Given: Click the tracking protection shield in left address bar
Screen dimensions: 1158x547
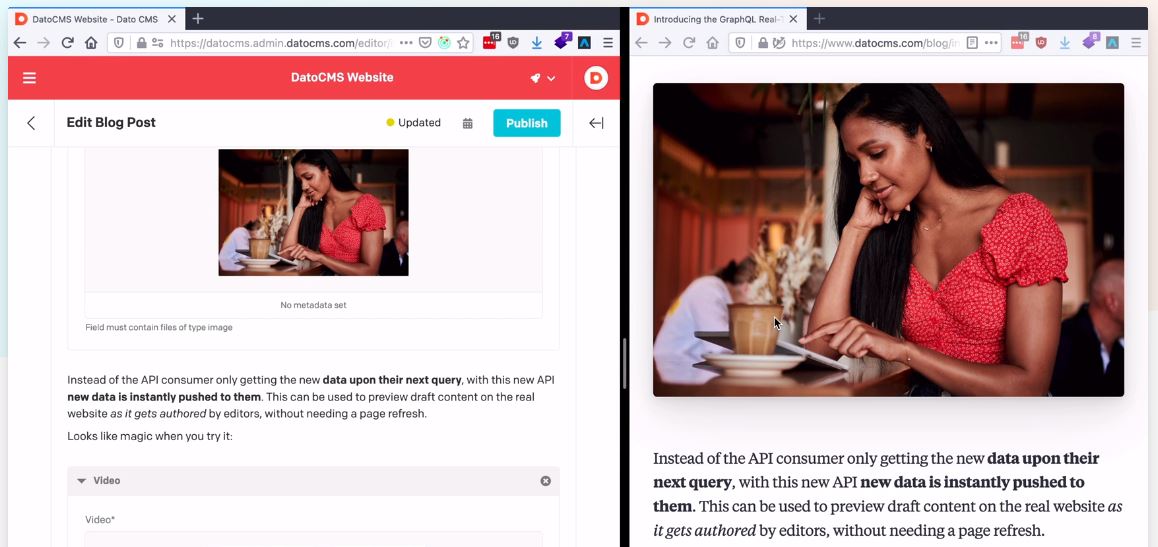Looking at the screenshot, I should (119, 43).
